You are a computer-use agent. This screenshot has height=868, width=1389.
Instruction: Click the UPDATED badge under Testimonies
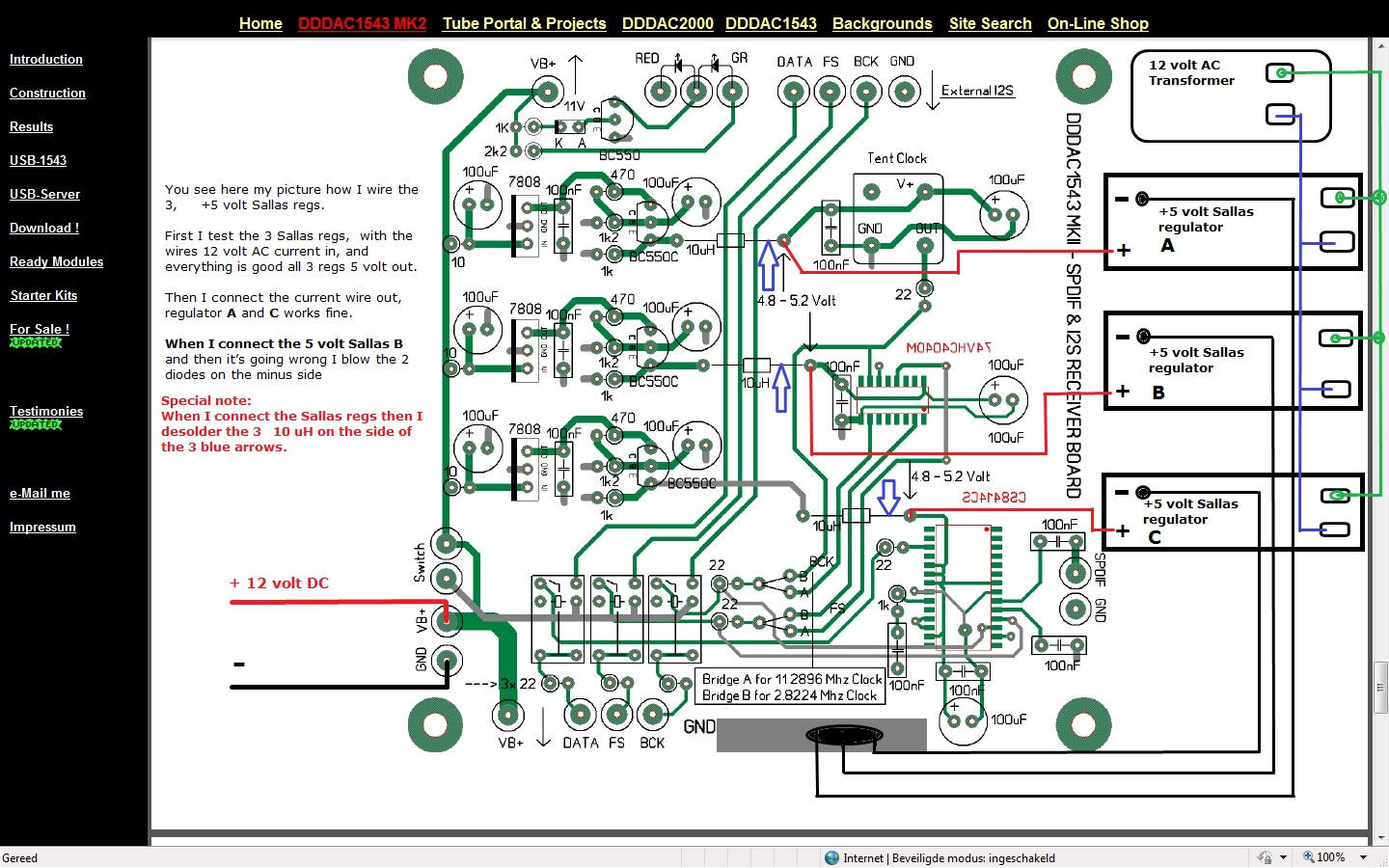click(x=36, y=424)
